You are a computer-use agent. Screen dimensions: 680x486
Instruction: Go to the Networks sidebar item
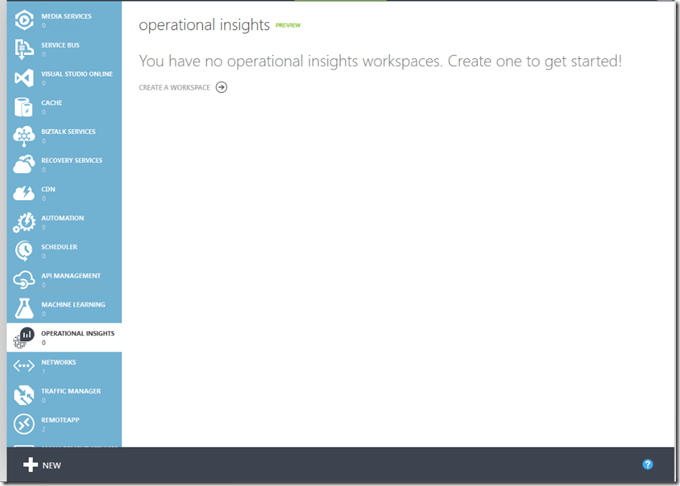[x=58, y=363]
